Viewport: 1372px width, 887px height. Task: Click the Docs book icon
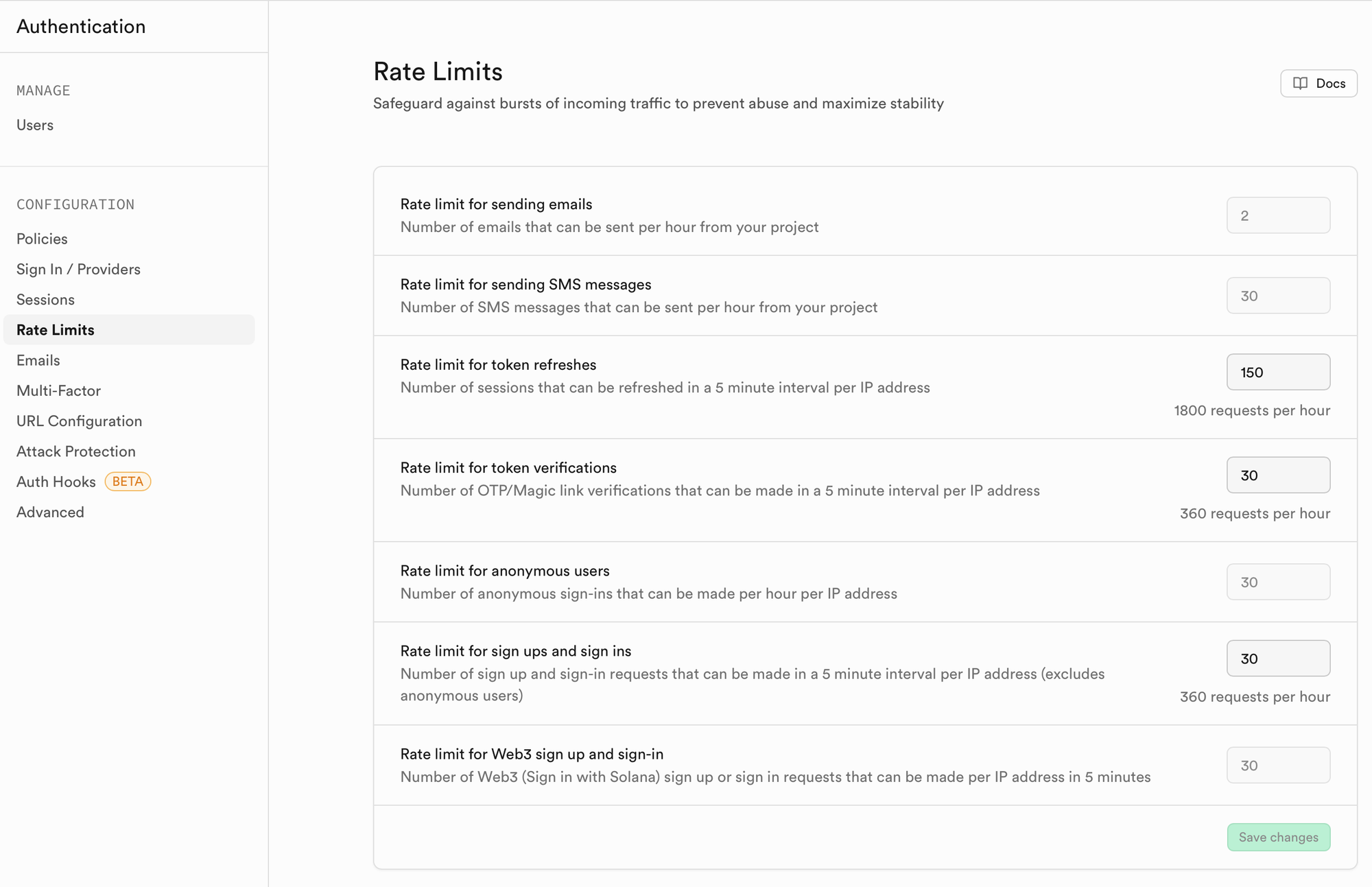[1300, 84]
